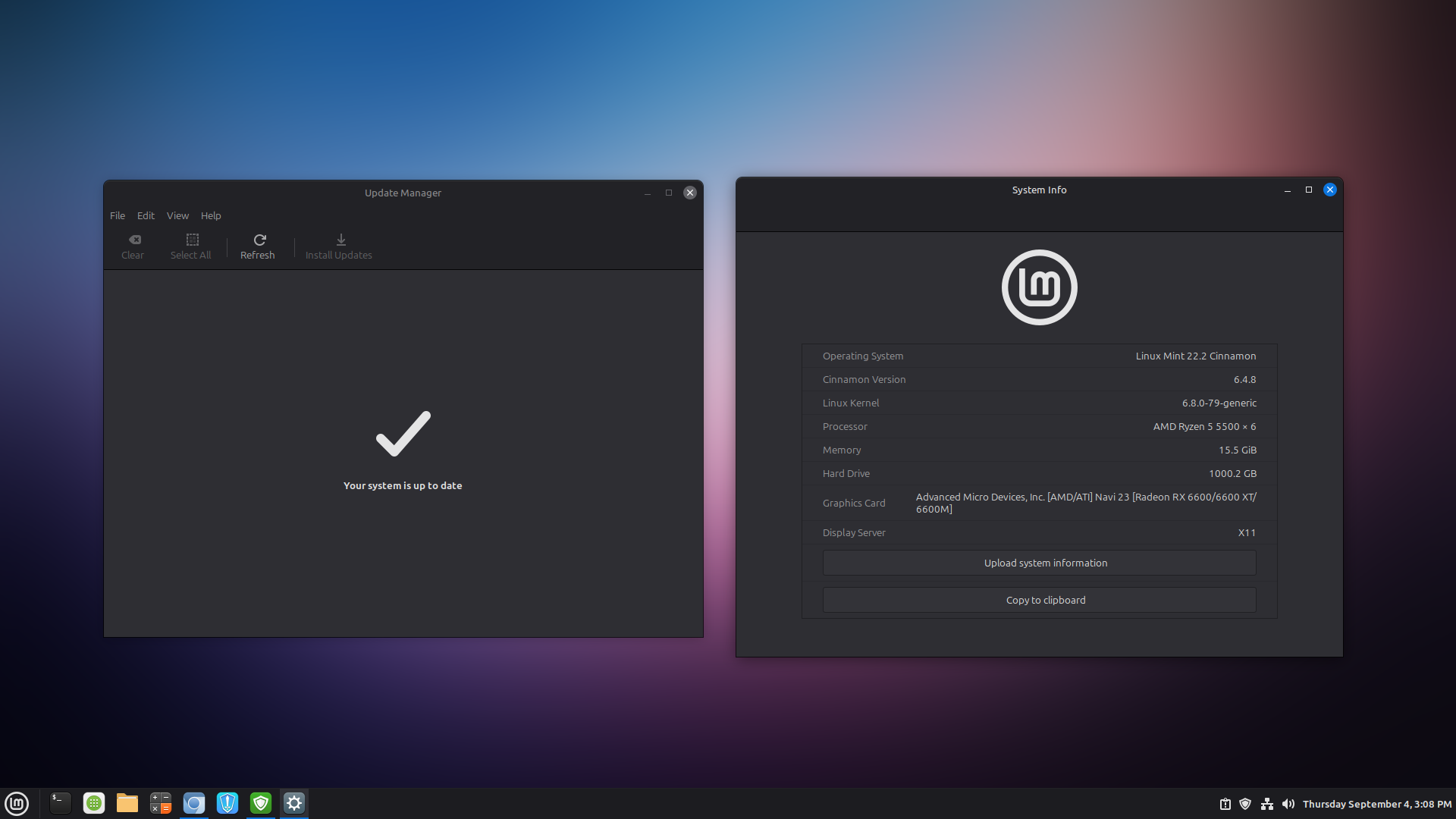Screen dimensions: 1456x819
Task: Open the Linux Mint start menu
Action: pos(17,803)
